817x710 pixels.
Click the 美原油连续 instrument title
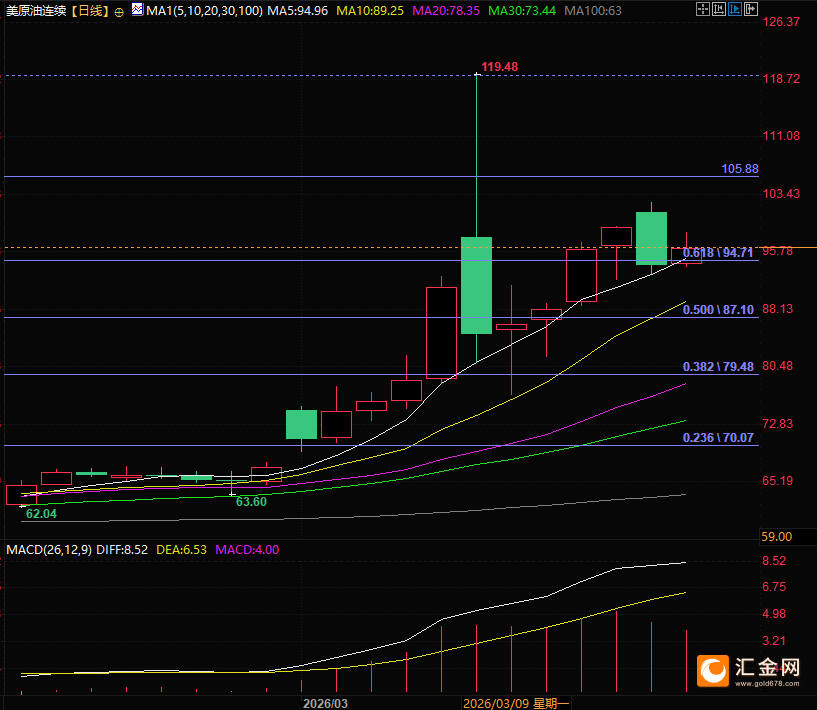(37, 11)
